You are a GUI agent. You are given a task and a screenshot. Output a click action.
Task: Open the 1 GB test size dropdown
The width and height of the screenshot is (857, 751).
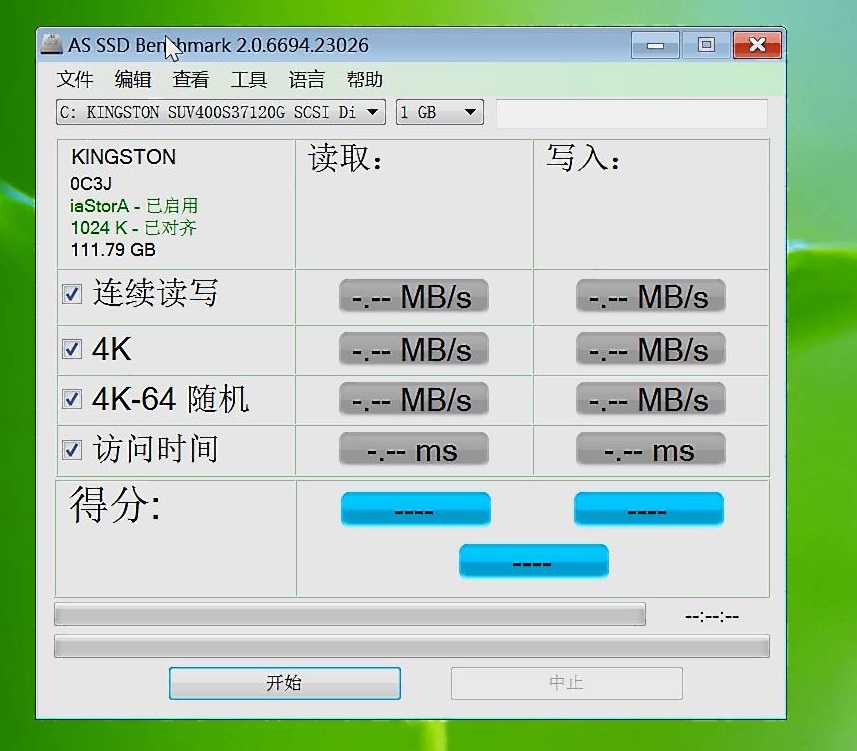click(468, 112)
